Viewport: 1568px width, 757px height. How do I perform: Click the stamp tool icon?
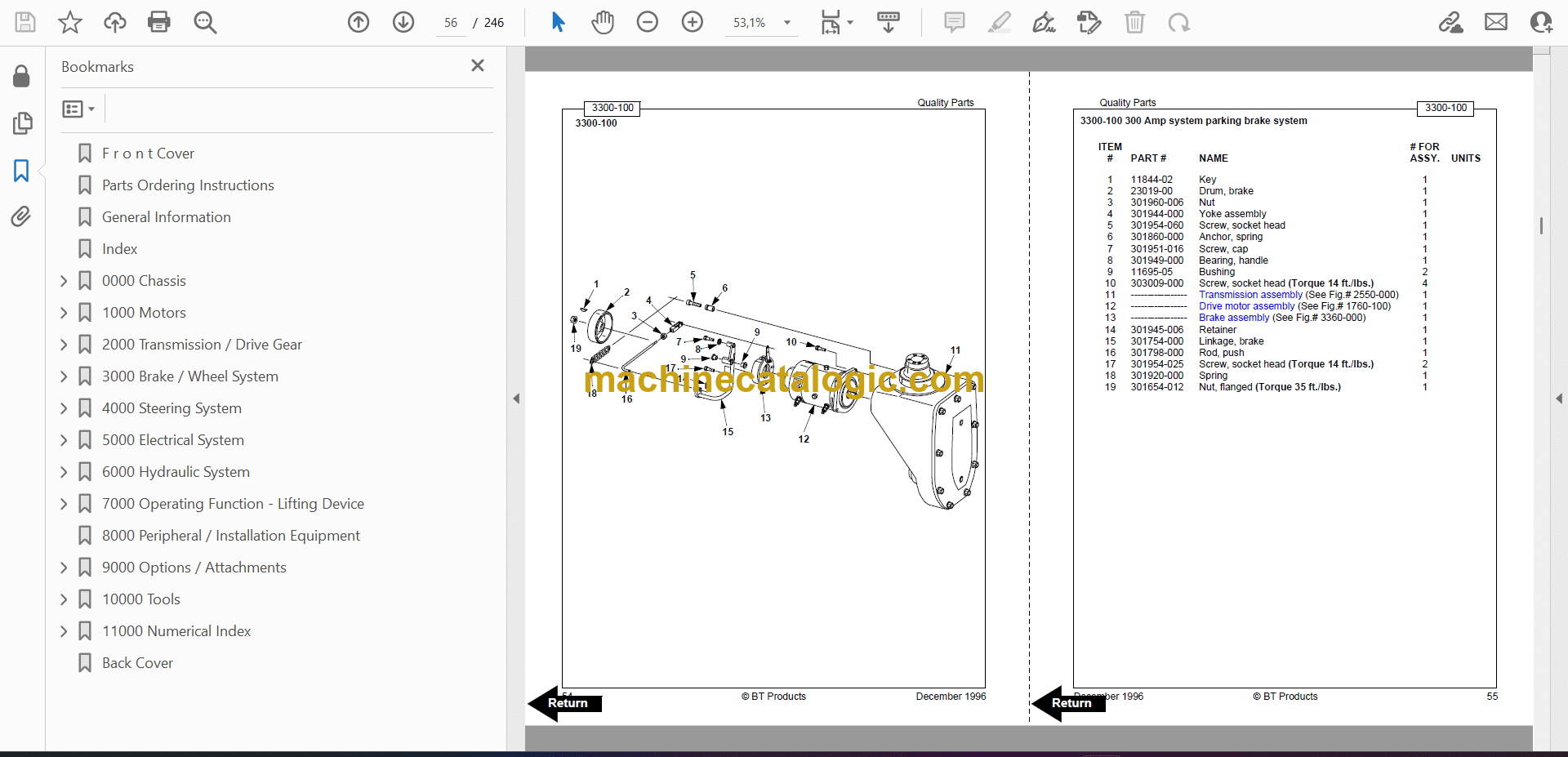(1089, 22)
